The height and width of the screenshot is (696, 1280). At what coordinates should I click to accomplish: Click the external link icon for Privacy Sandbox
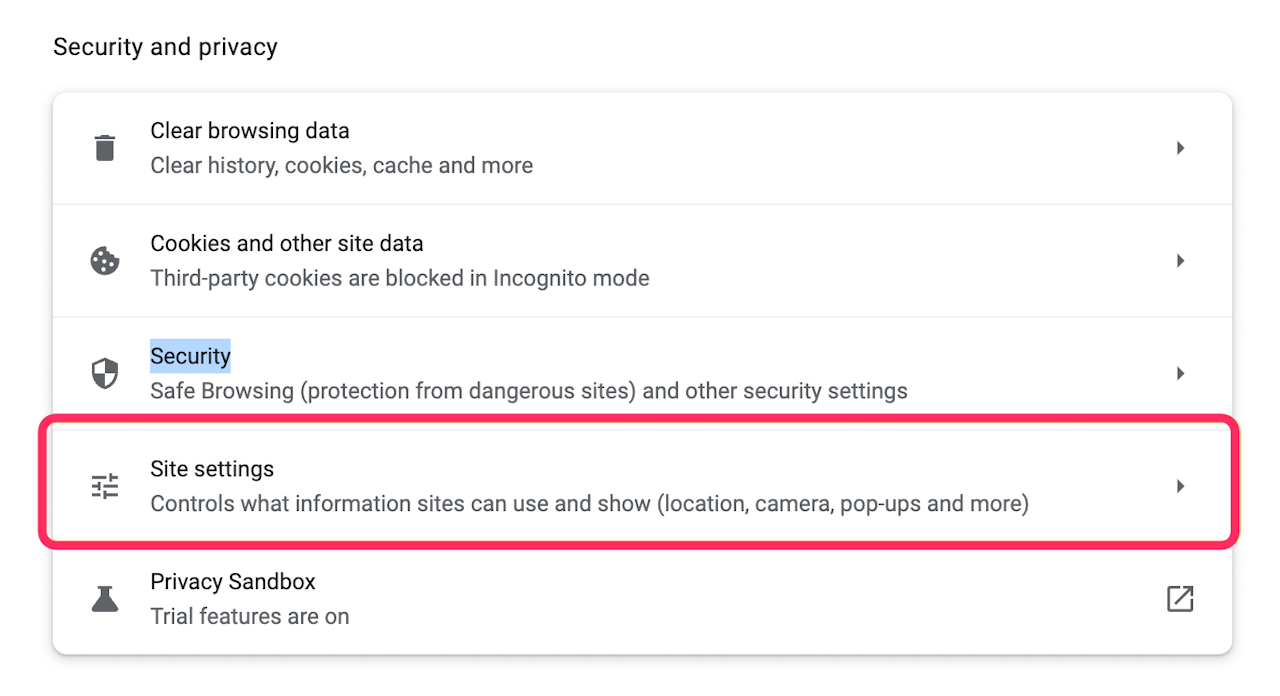pos(1180,599)
